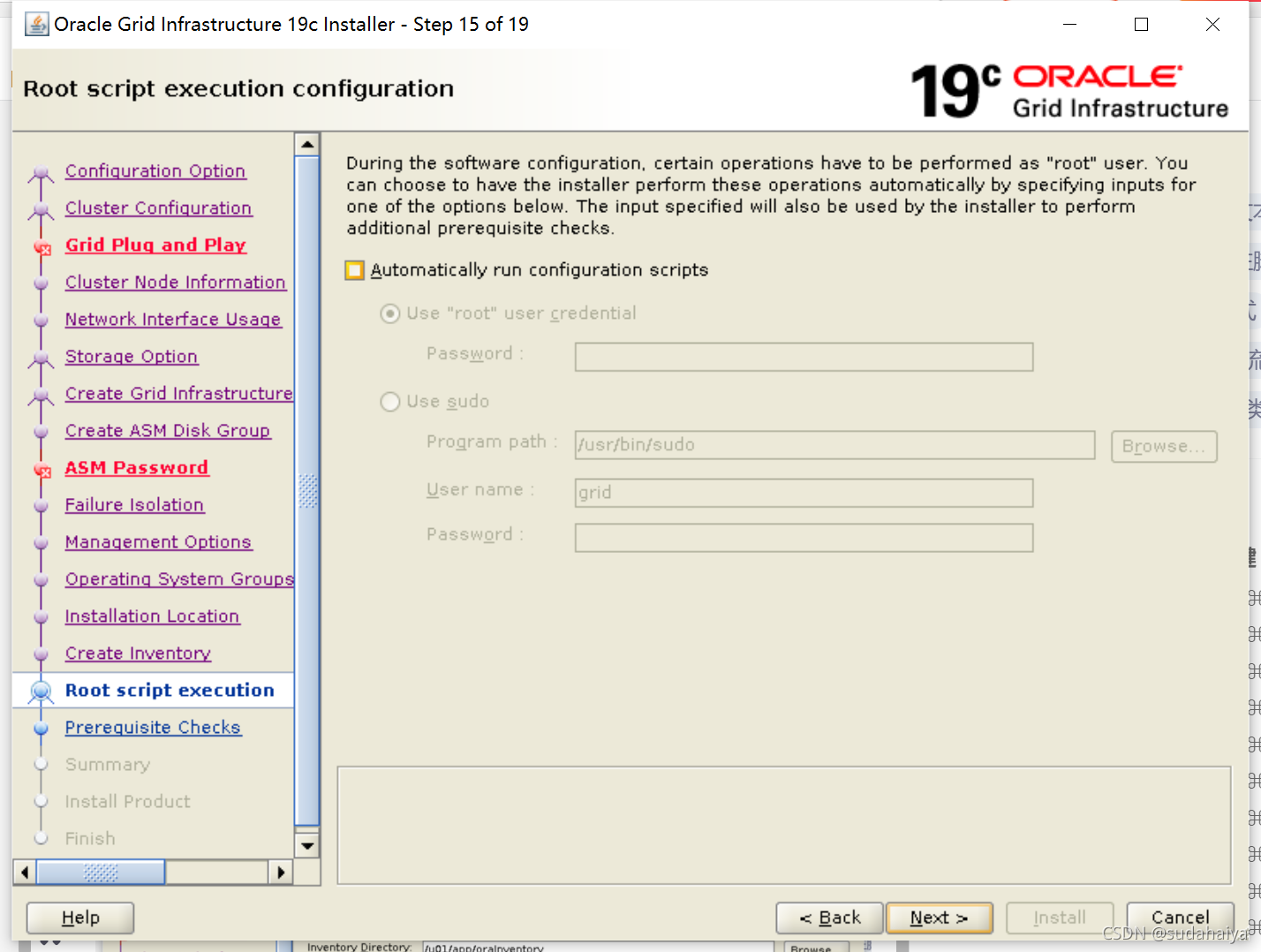Click the steps list scroll down arrow
This screenshot has height=952, width=1261.
[x=307, y=846]
